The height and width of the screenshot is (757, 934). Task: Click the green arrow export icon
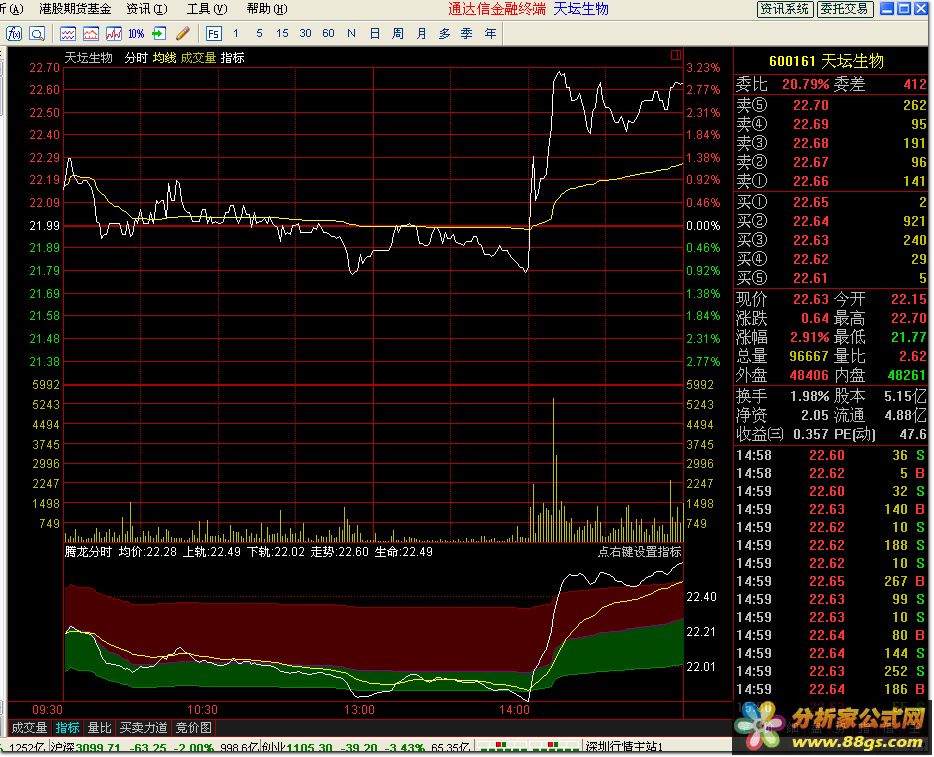click(x=159, y=34)
